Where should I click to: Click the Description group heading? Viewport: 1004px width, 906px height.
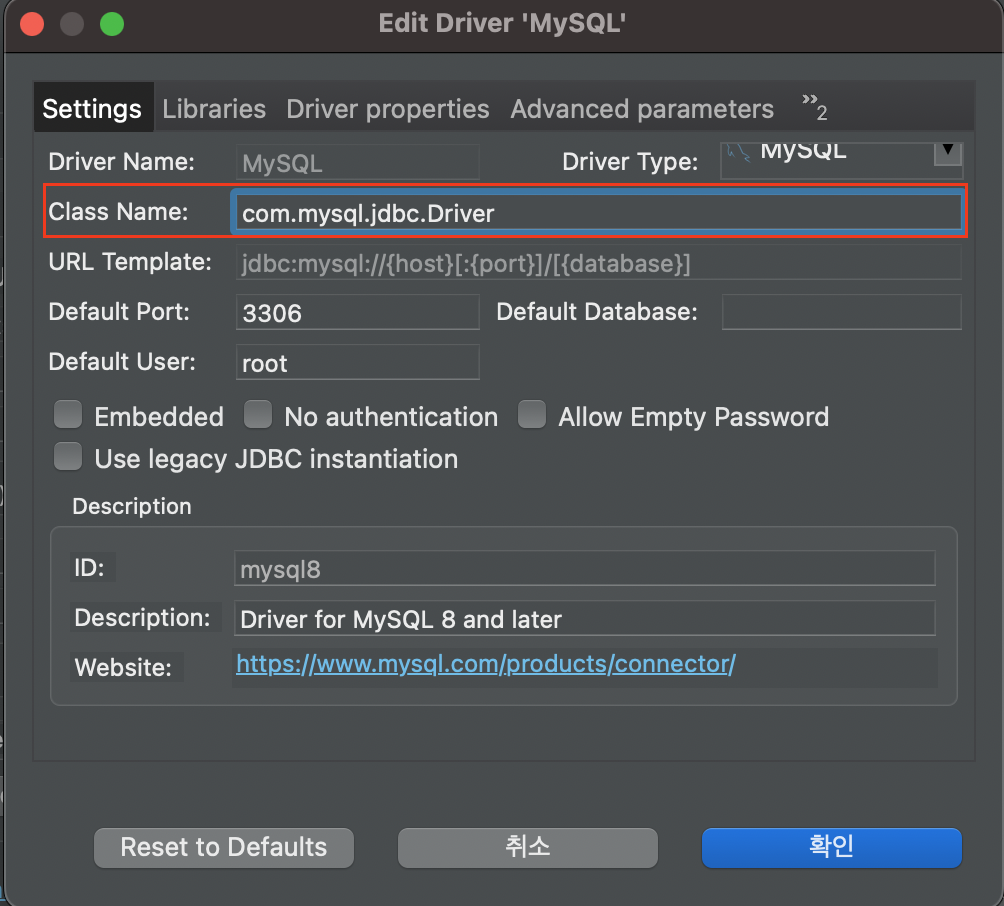coord(132,506)
